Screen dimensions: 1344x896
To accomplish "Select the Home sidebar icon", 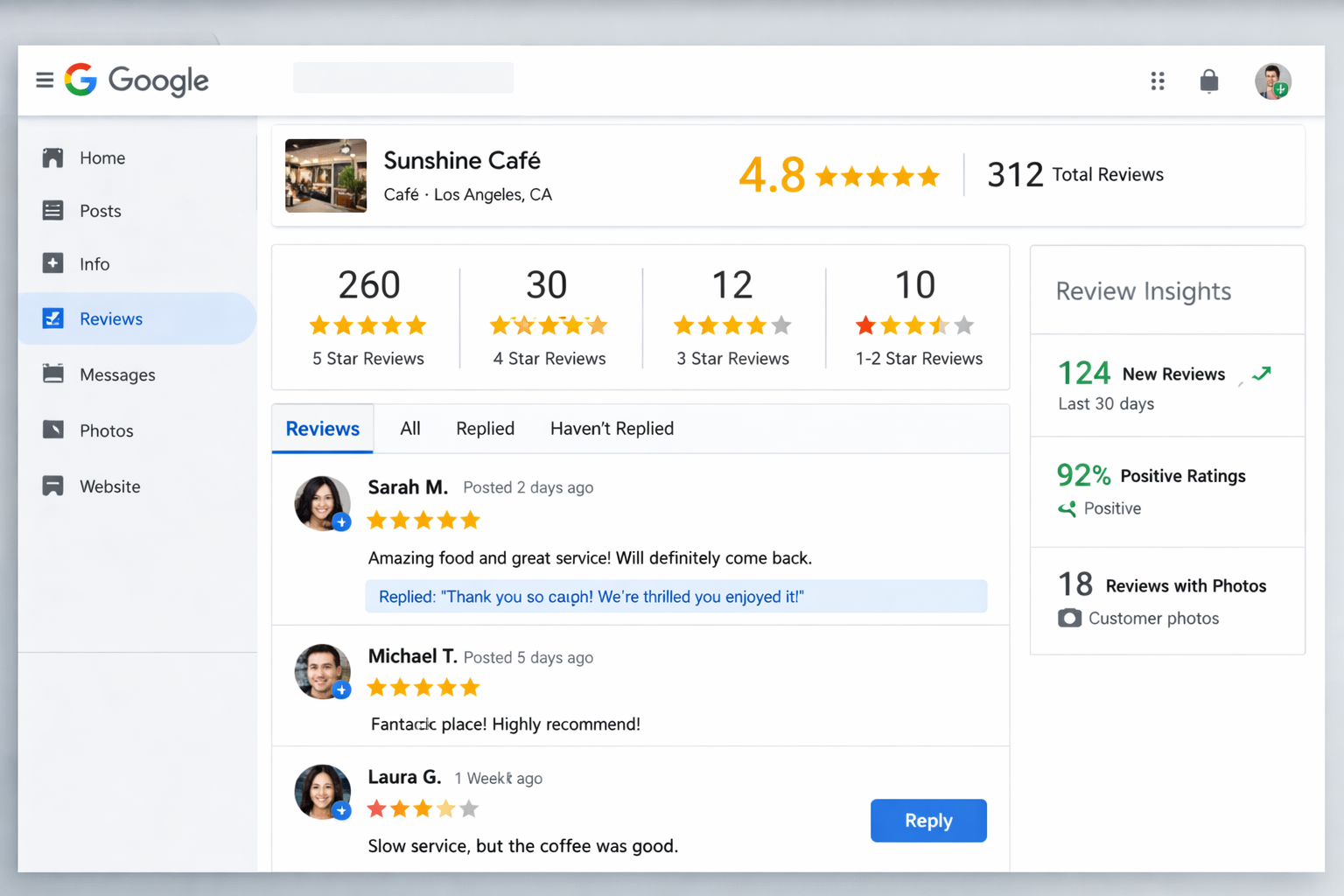I will point(53,157).
